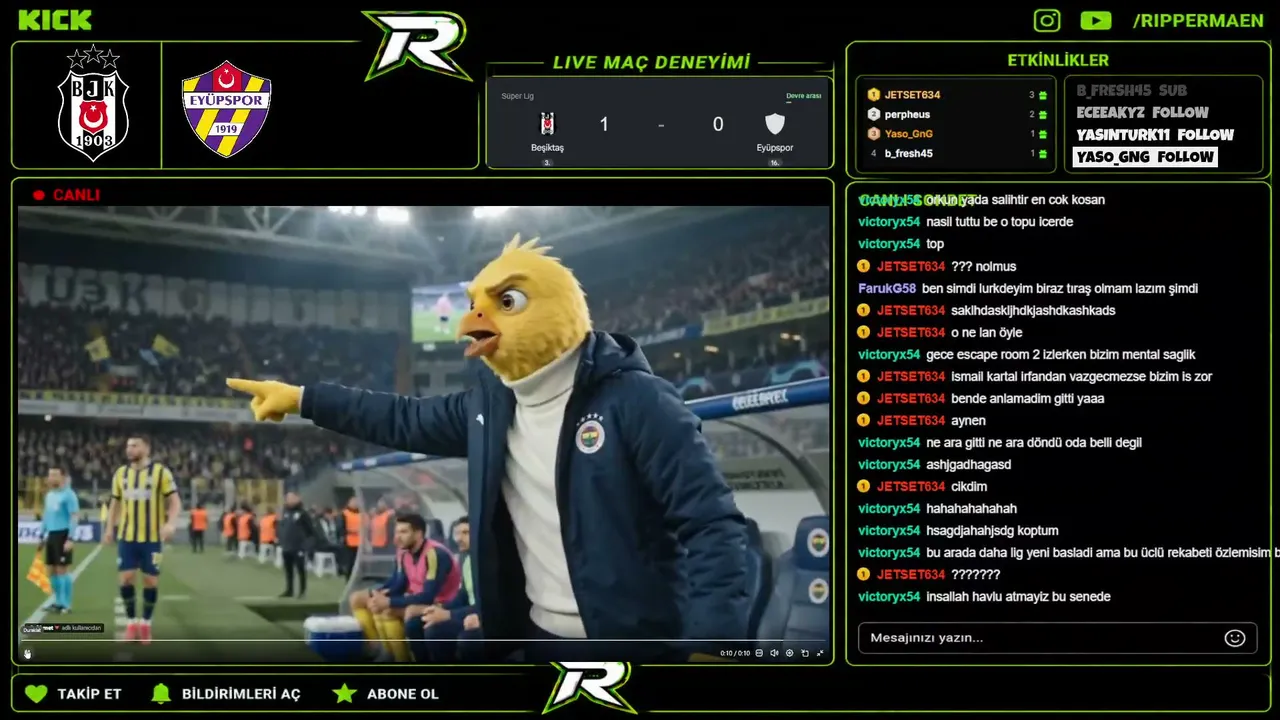Open video player settings gear icon
This screenshot has width=1280, height=720.
click(790, 653)
